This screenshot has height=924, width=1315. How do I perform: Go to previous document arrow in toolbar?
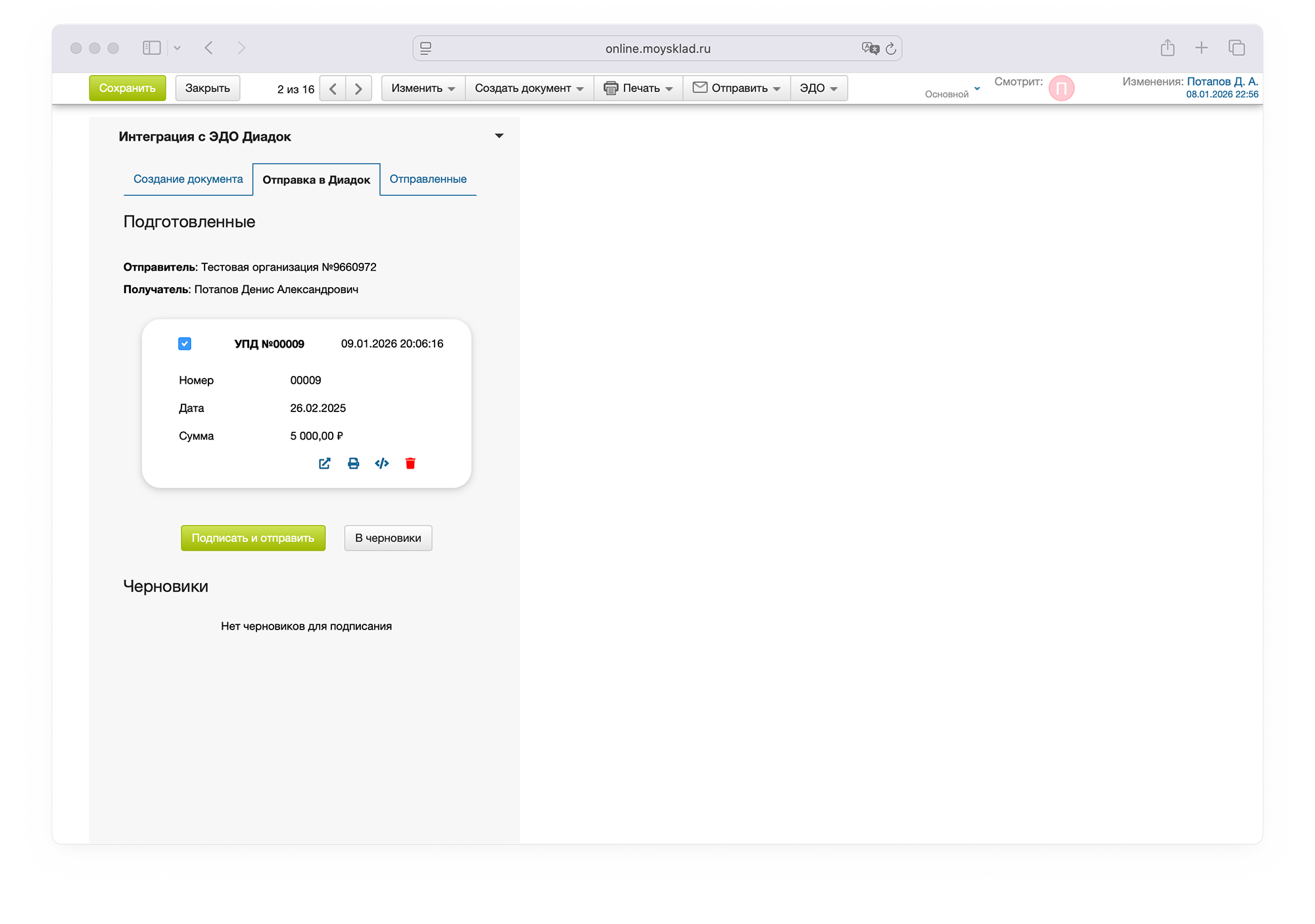(333, 89)
